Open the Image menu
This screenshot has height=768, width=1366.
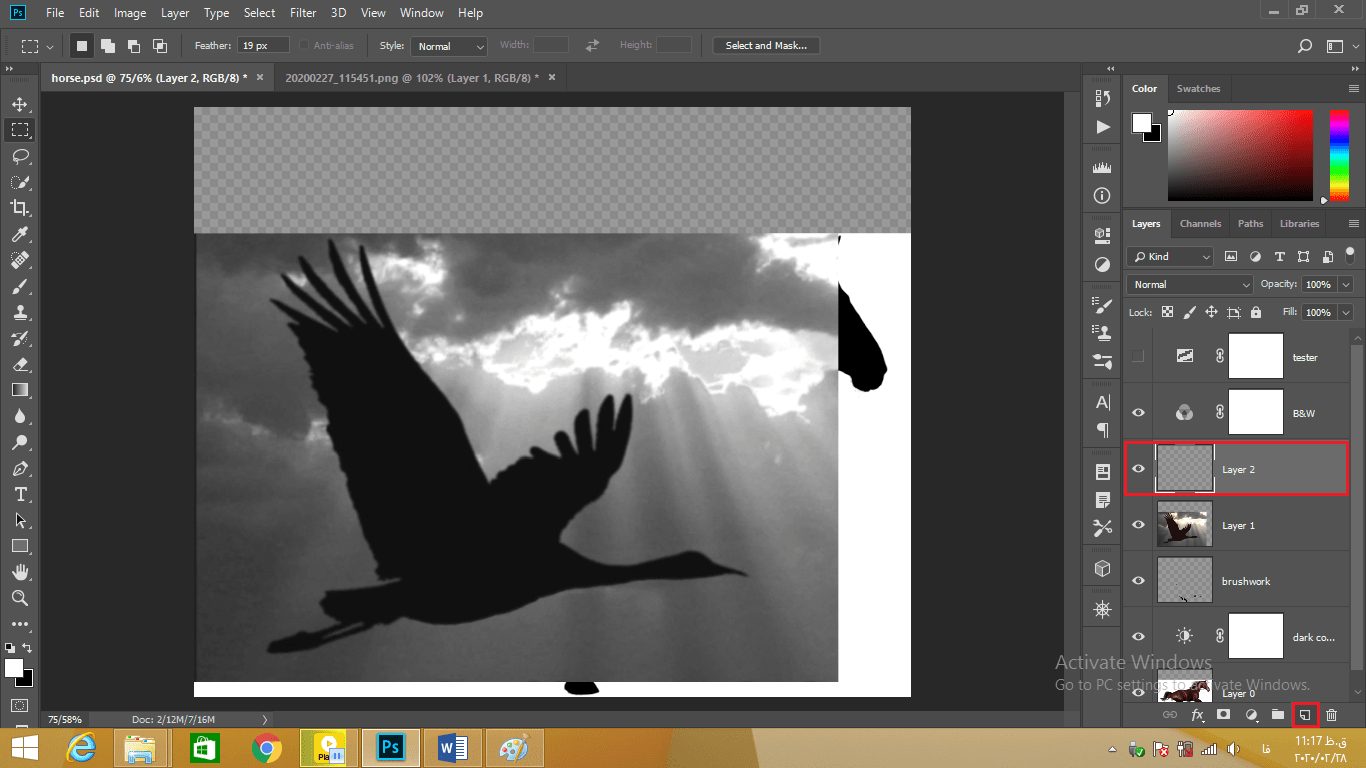point(130,13)
